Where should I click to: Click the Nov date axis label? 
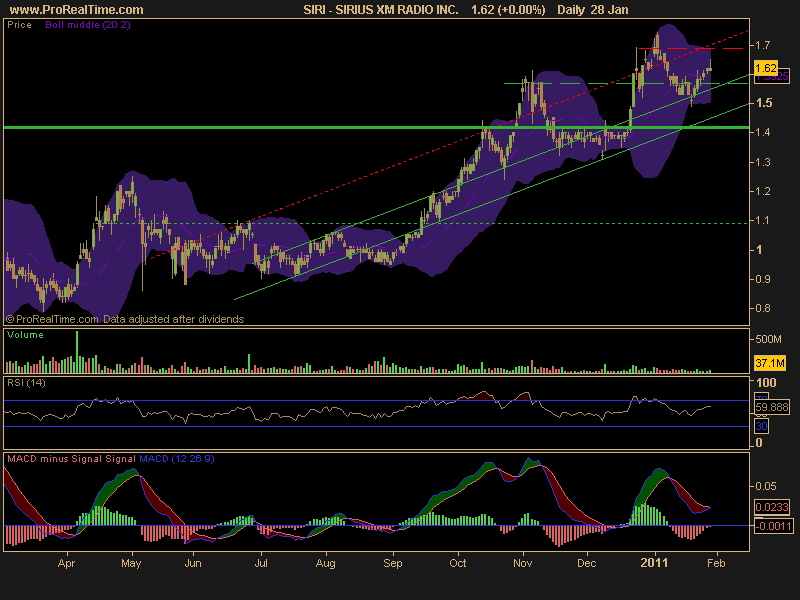[522, 563]
